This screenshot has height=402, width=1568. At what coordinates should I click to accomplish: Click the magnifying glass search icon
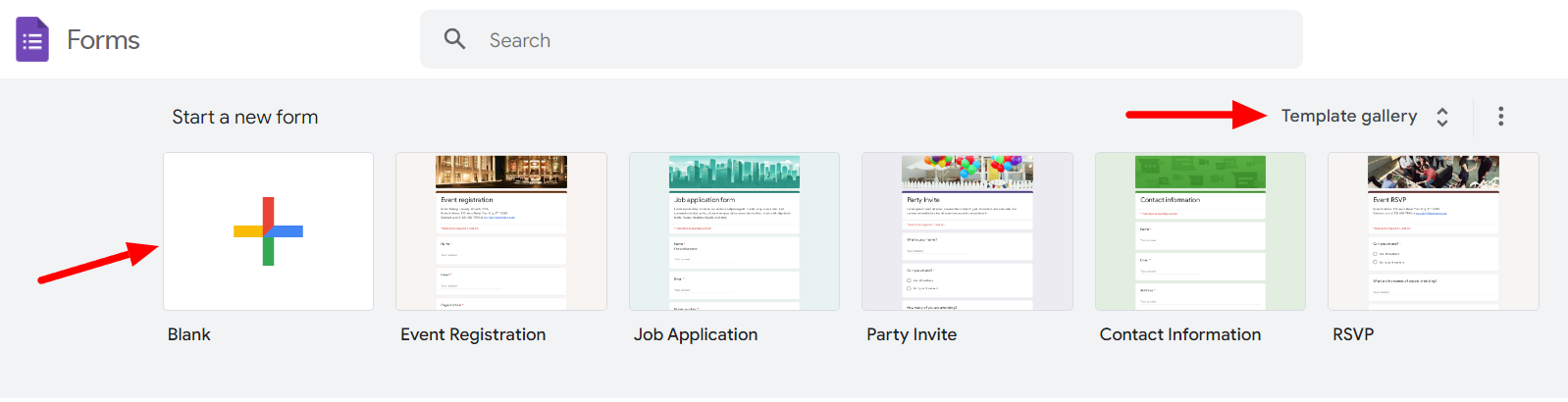pos(454,39)
